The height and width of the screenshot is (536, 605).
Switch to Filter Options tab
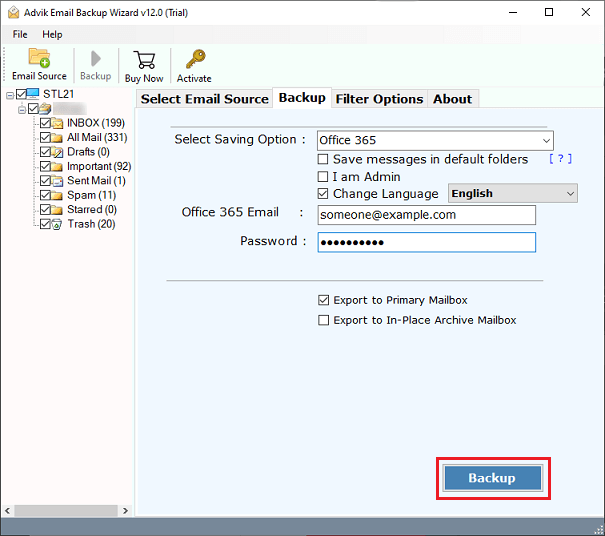(x=379, y=99)
